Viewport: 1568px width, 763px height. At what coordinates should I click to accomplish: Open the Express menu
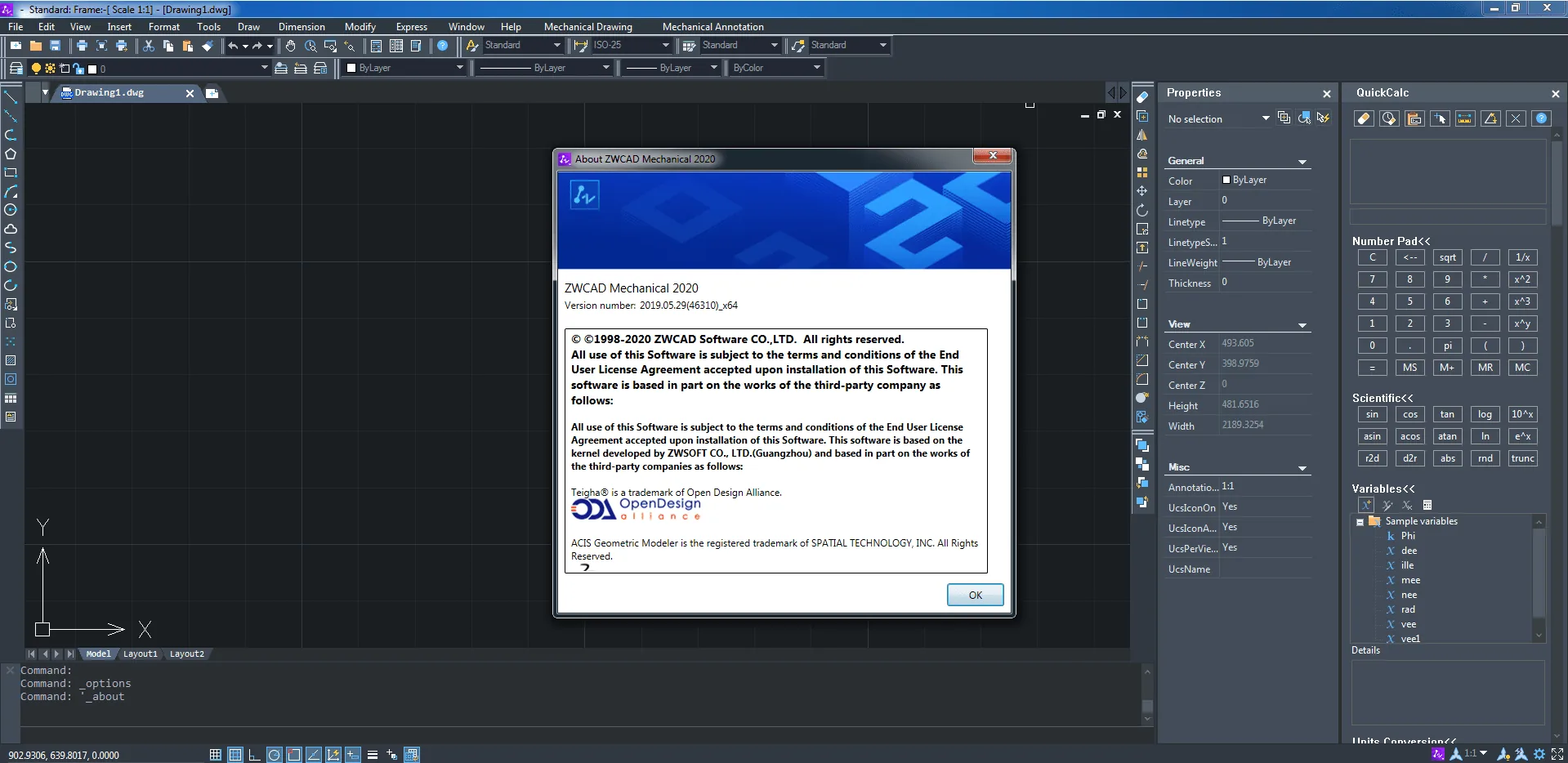tap(412, 27)
